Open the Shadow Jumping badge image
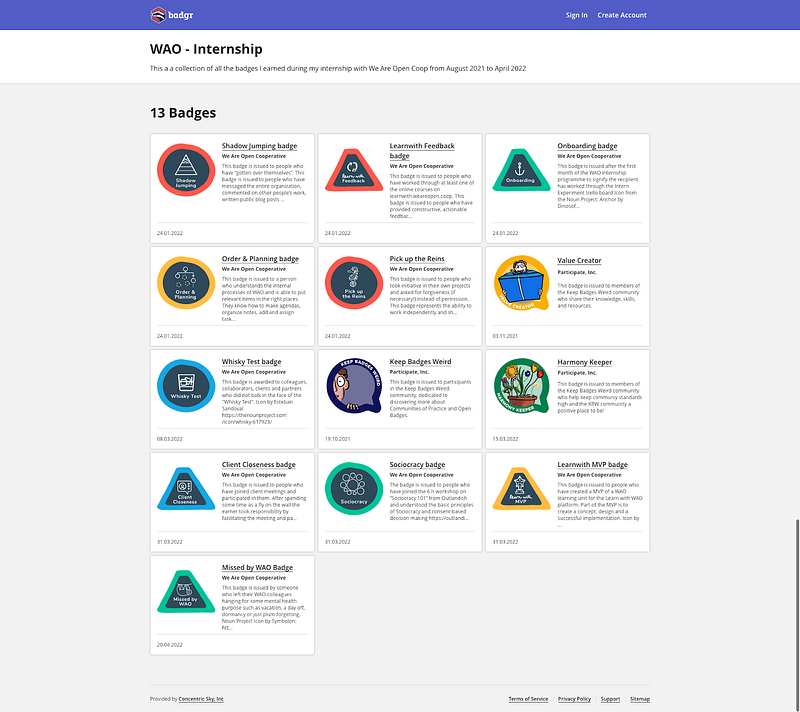This screenshot has width=800, height=712. 186,170
